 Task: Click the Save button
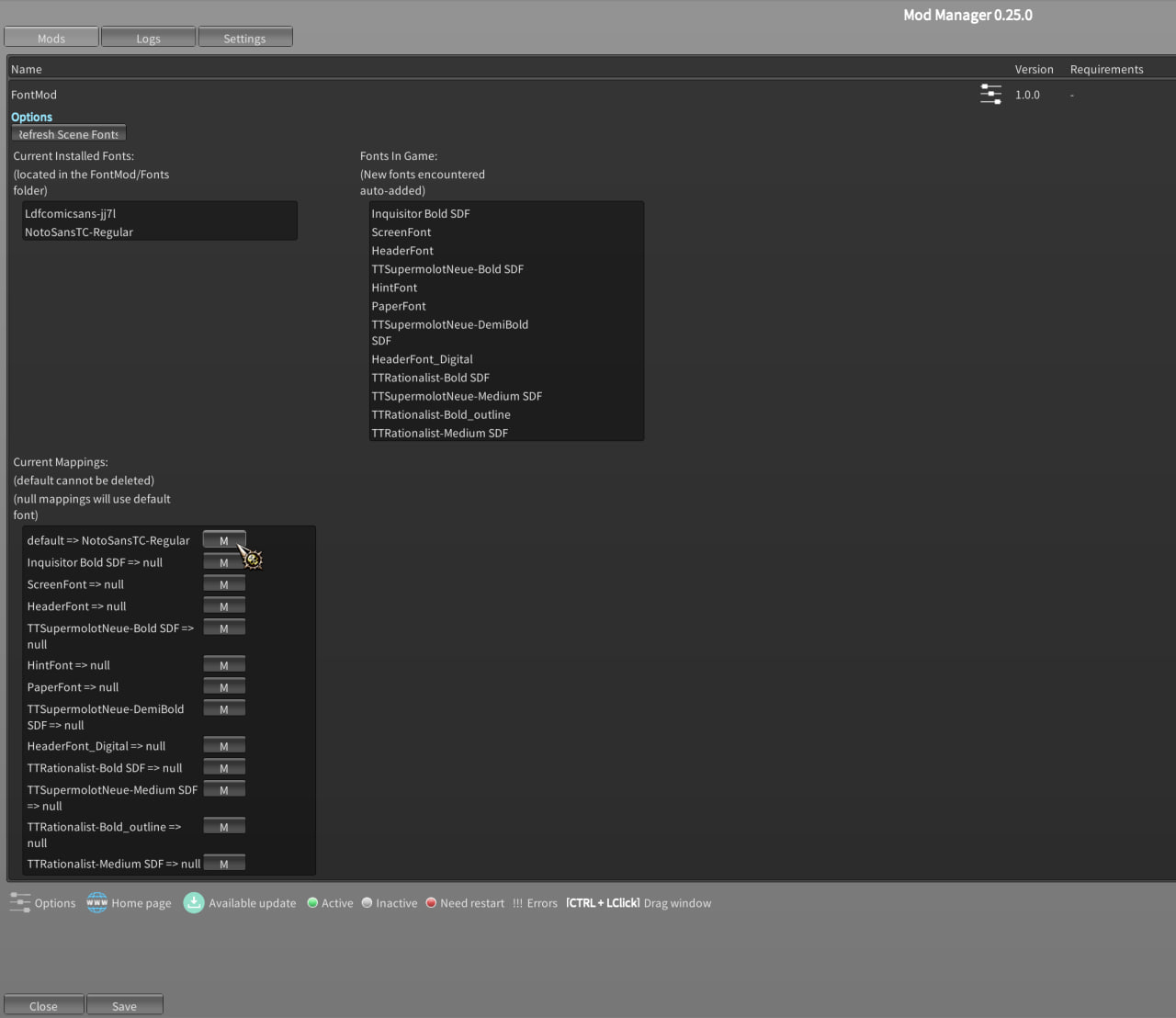click(x=124, y=1006)
